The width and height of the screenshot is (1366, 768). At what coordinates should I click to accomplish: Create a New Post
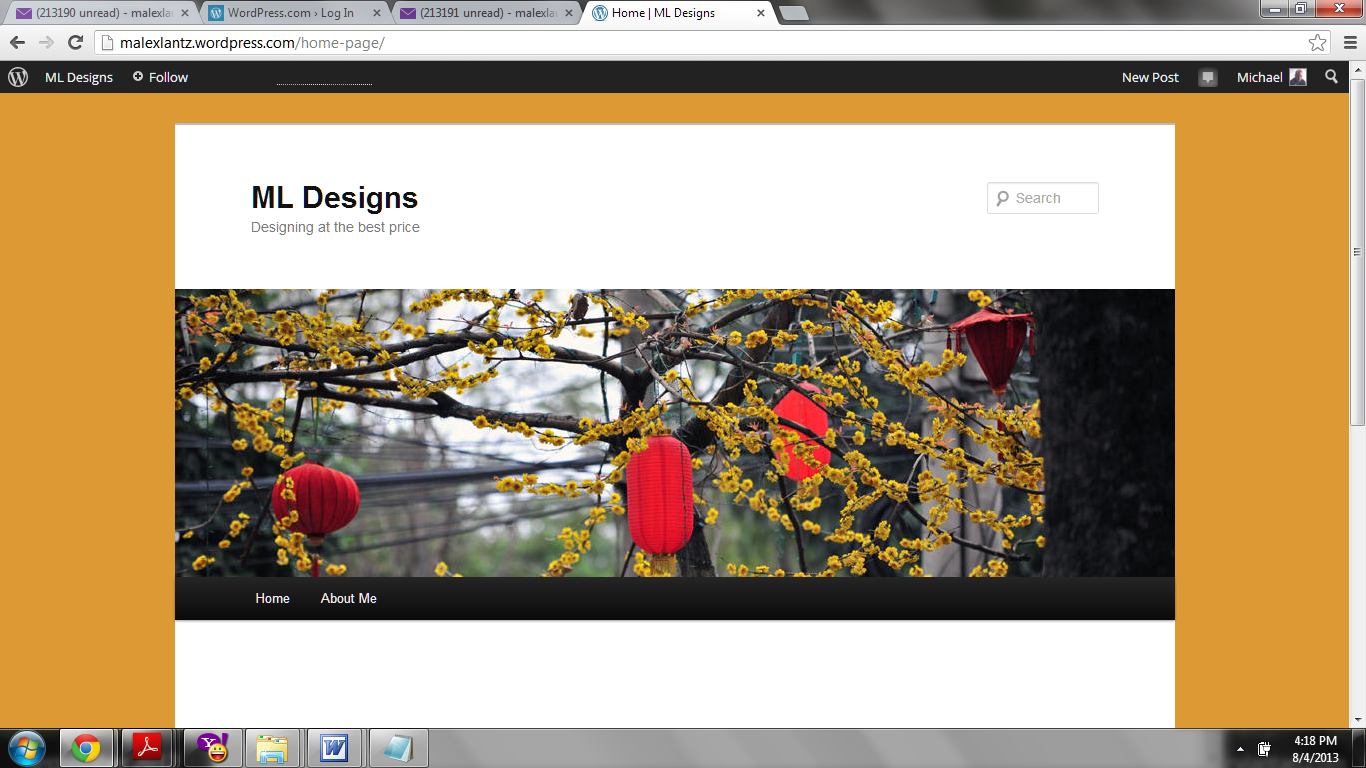[x=1150, y=77]
